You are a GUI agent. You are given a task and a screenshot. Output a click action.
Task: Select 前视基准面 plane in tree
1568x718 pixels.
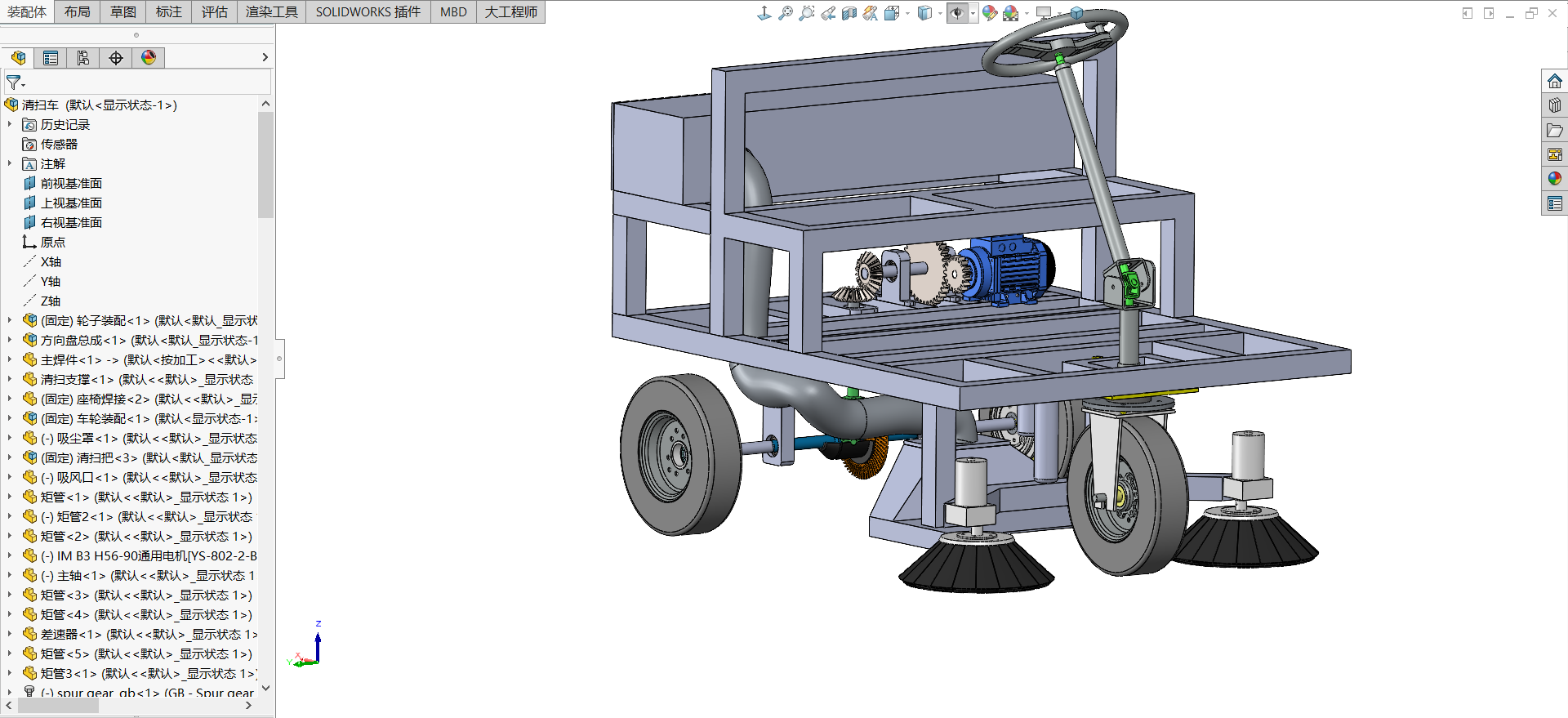point(62,183)
